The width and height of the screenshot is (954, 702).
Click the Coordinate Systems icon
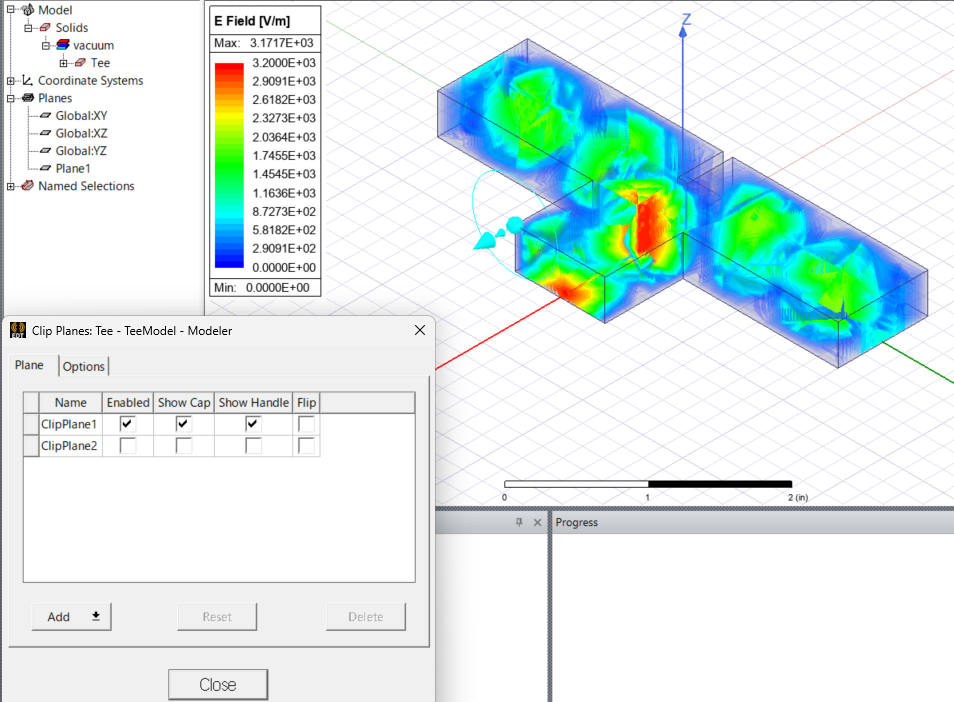click(27, 81)
